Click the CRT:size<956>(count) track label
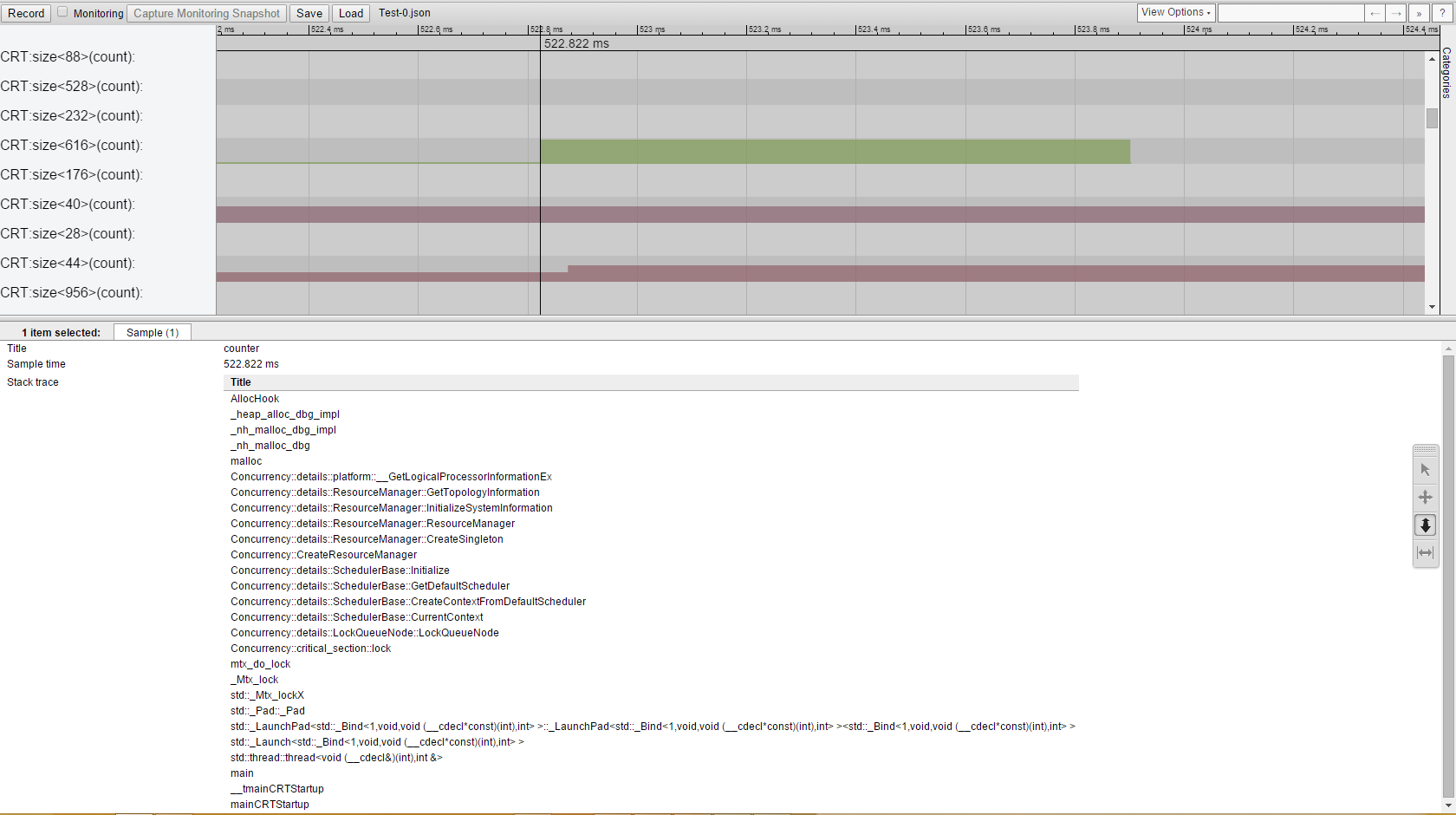The width and height of the screenshot is (1456, 815). (71, 293)
